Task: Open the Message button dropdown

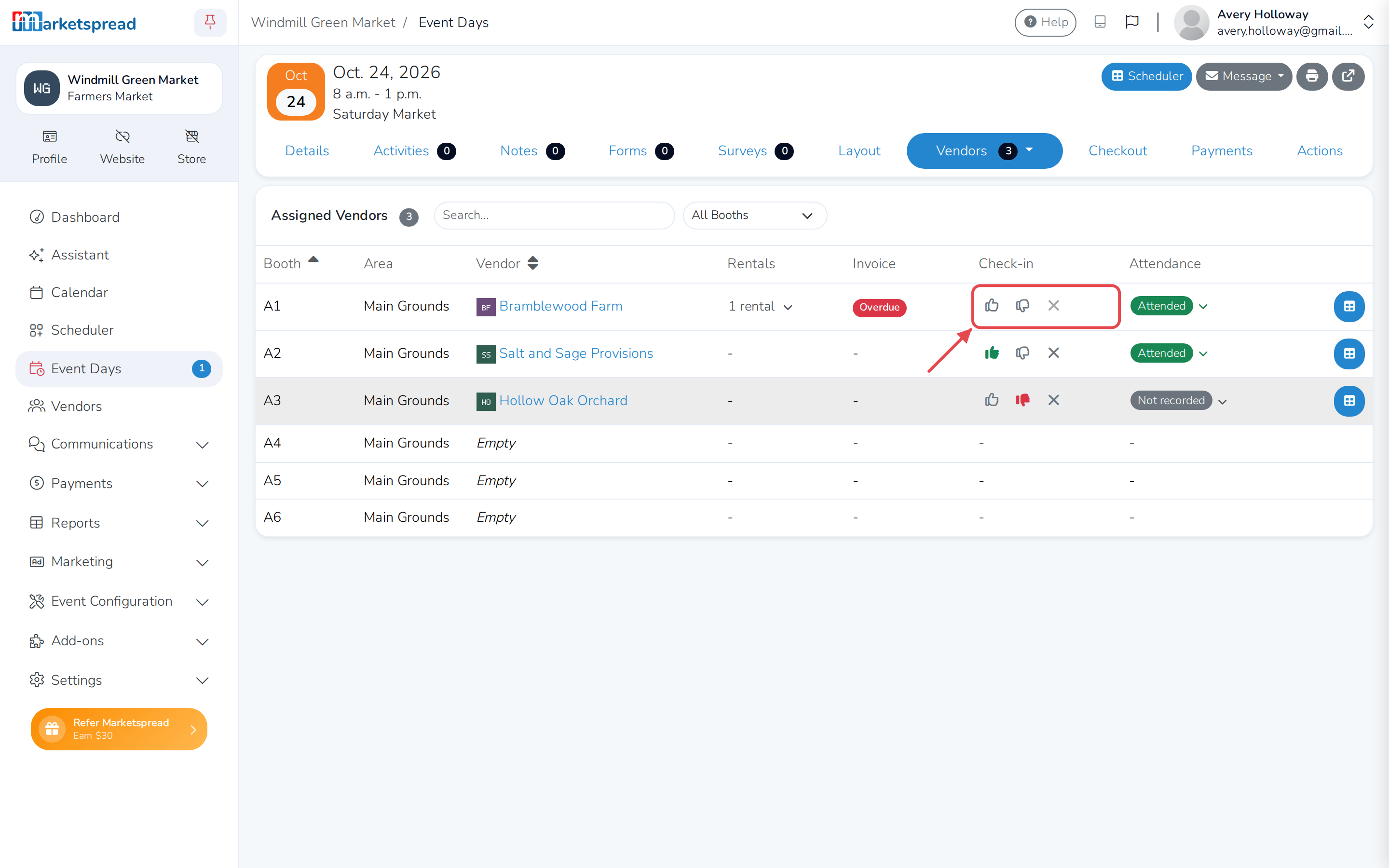Action: pyautogui.click(x=1244, y=76)
